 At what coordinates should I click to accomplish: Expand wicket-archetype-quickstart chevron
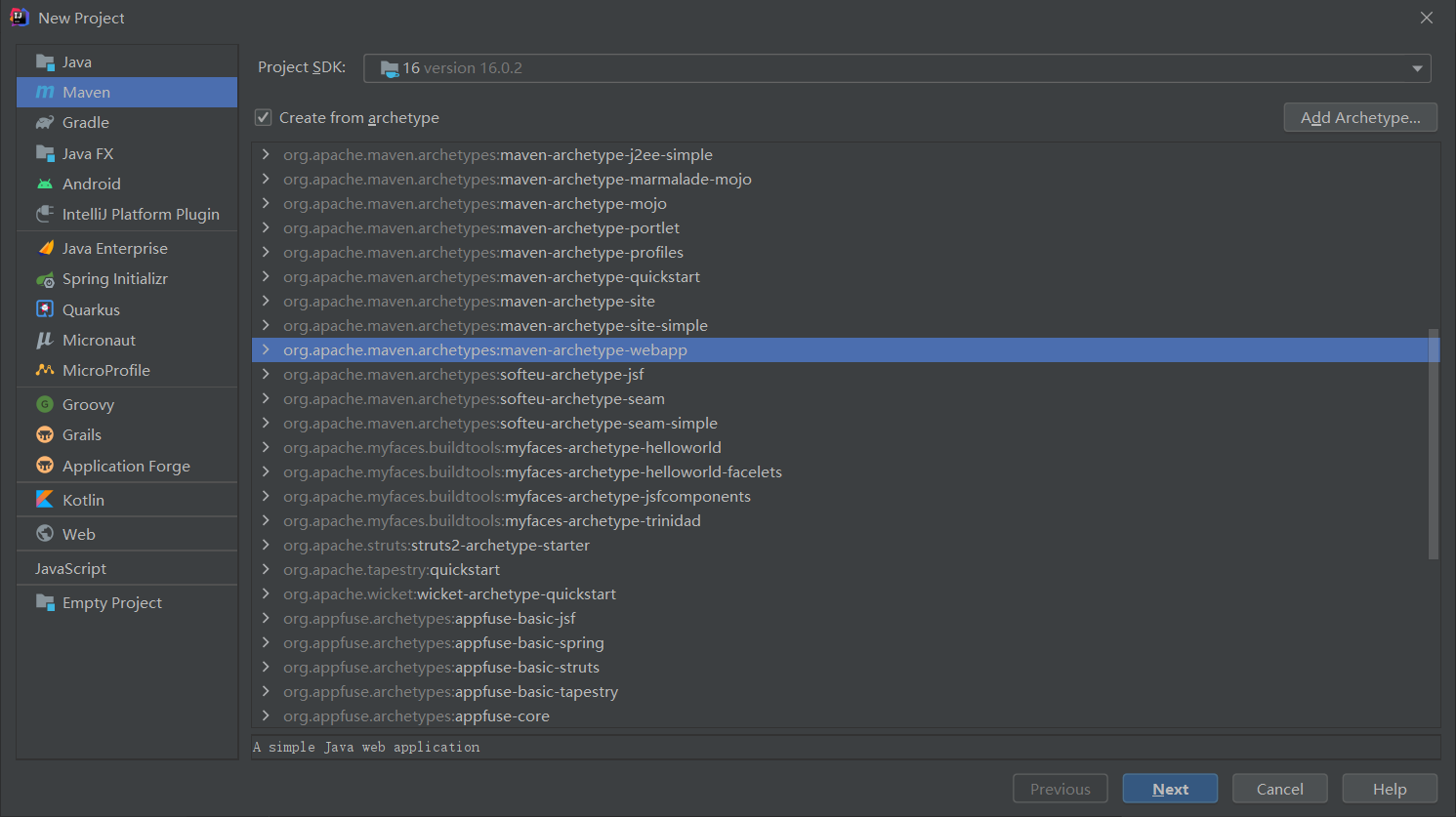pos(266,593)
